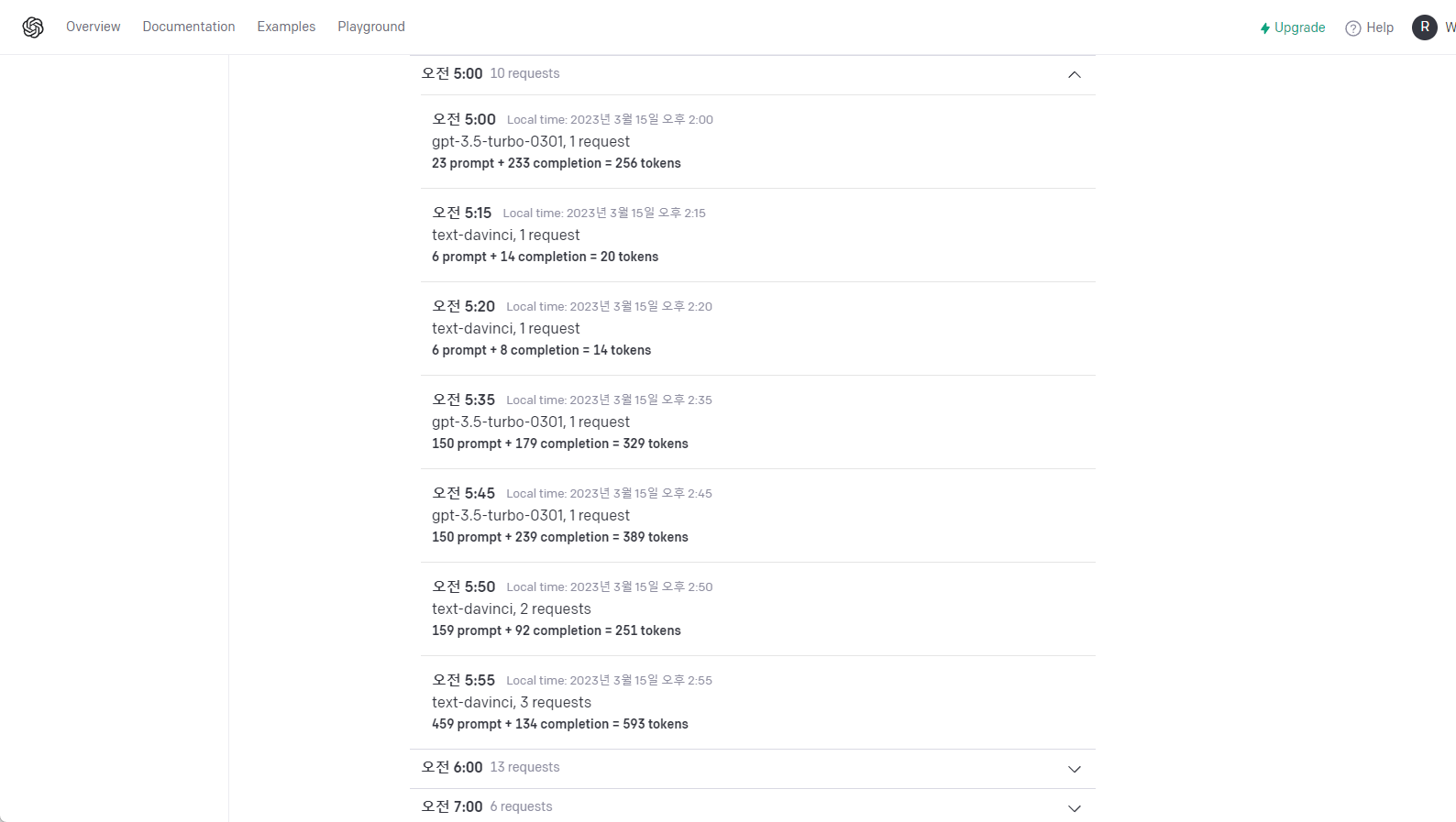Click the Help link text

1380,27
